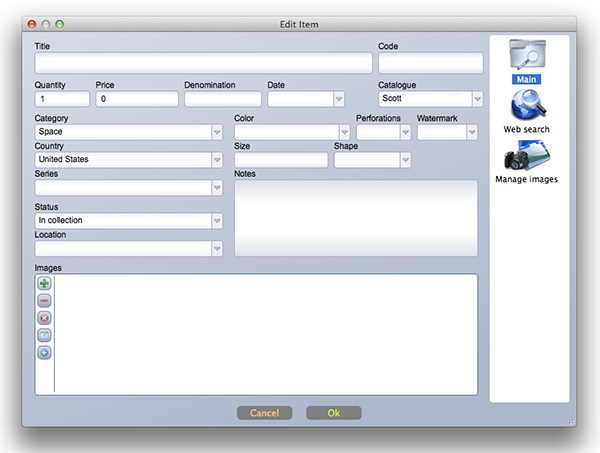Viewport: 600px width, 453px height.
Task: Edit the image with the pencil icon
Action: (x=44, y=335)
